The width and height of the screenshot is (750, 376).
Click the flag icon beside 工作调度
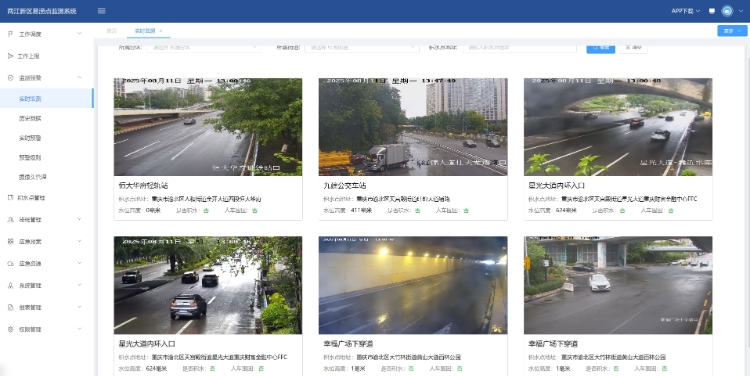click(x=11, y=34)
